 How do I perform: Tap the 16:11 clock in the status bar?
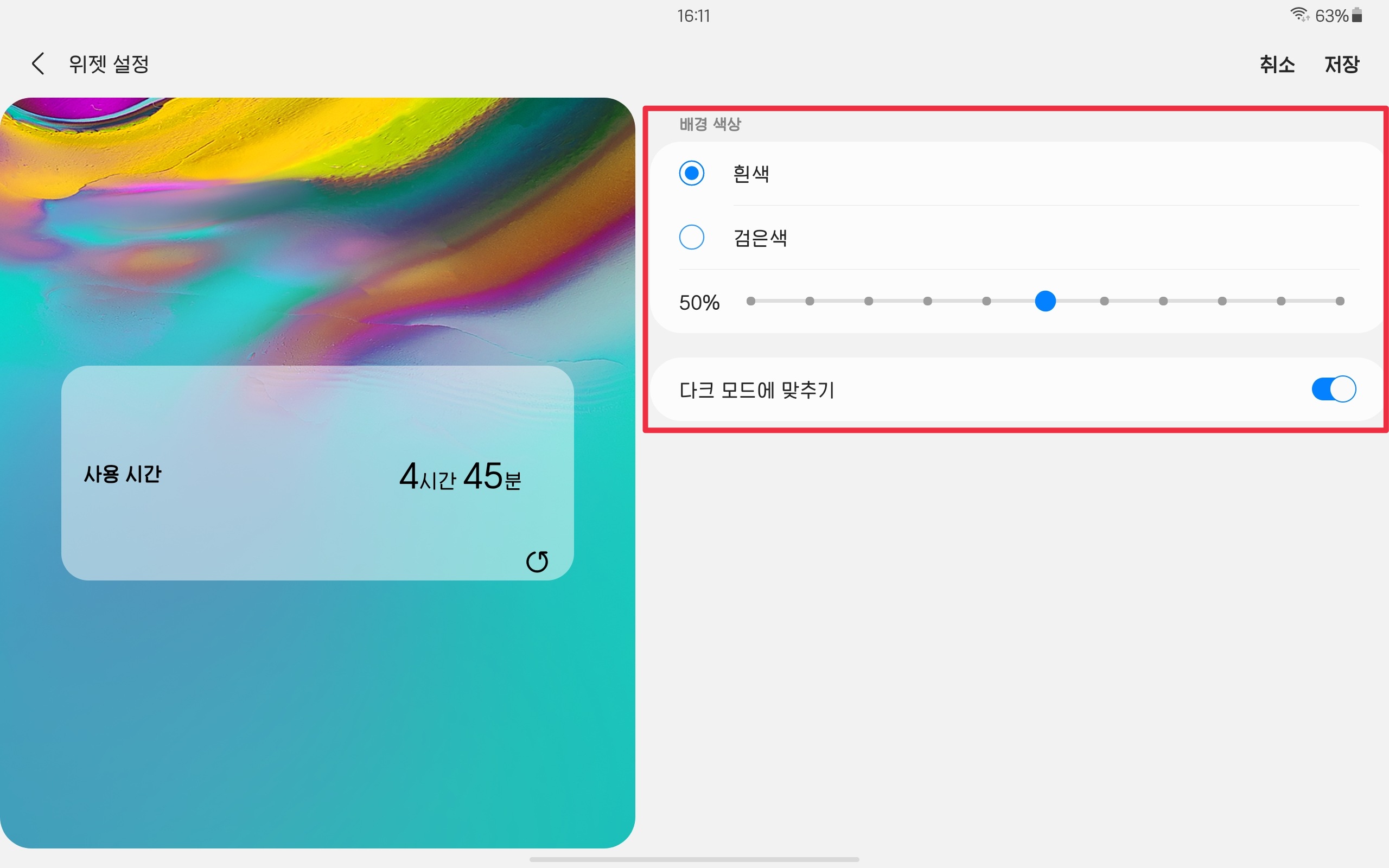(x=693, y=16)
